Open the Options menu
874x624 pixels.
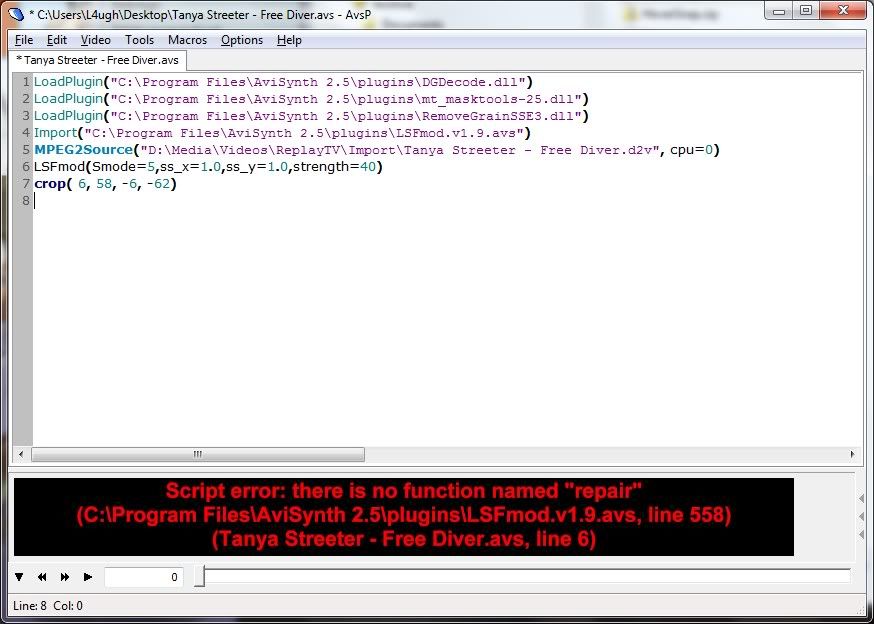tap(242, 40)
